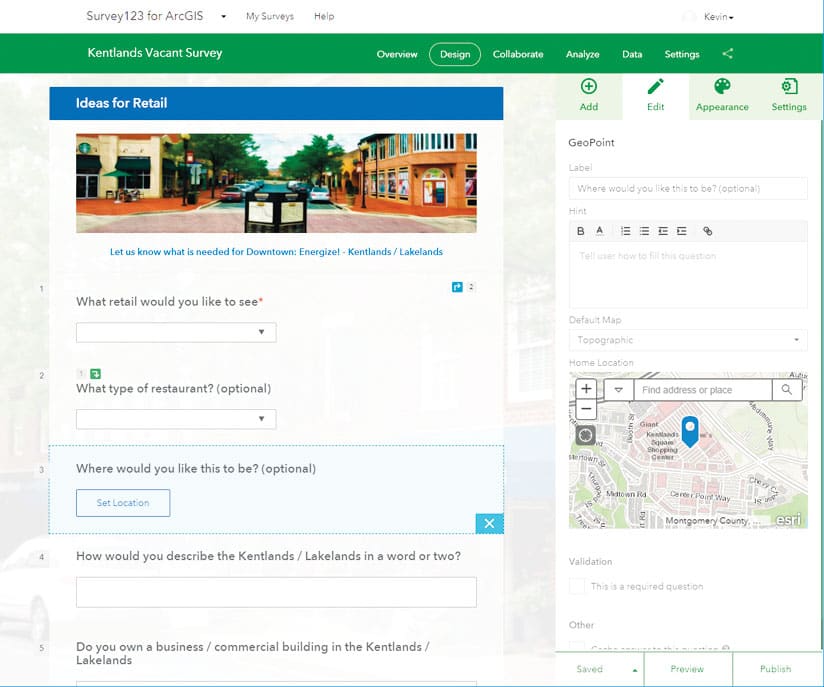This screenshot has width=824, height=687.
Task: Click the Find address or place field
Action: 700,390
